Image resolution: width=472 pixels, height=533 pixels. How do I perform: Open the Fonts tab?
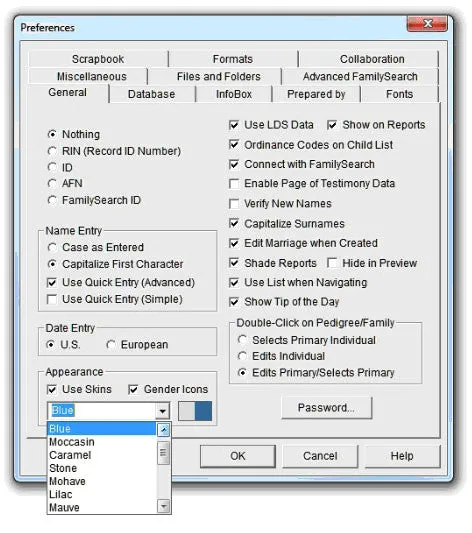[399, 94]
